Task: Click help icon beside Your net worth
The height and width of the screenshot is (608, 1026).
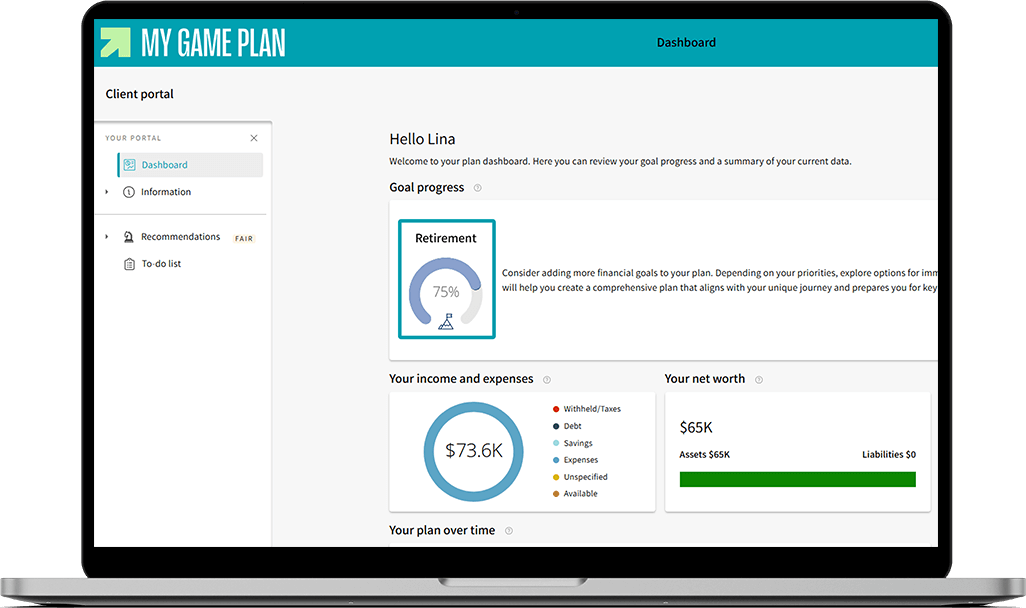Action: (759, 380)
